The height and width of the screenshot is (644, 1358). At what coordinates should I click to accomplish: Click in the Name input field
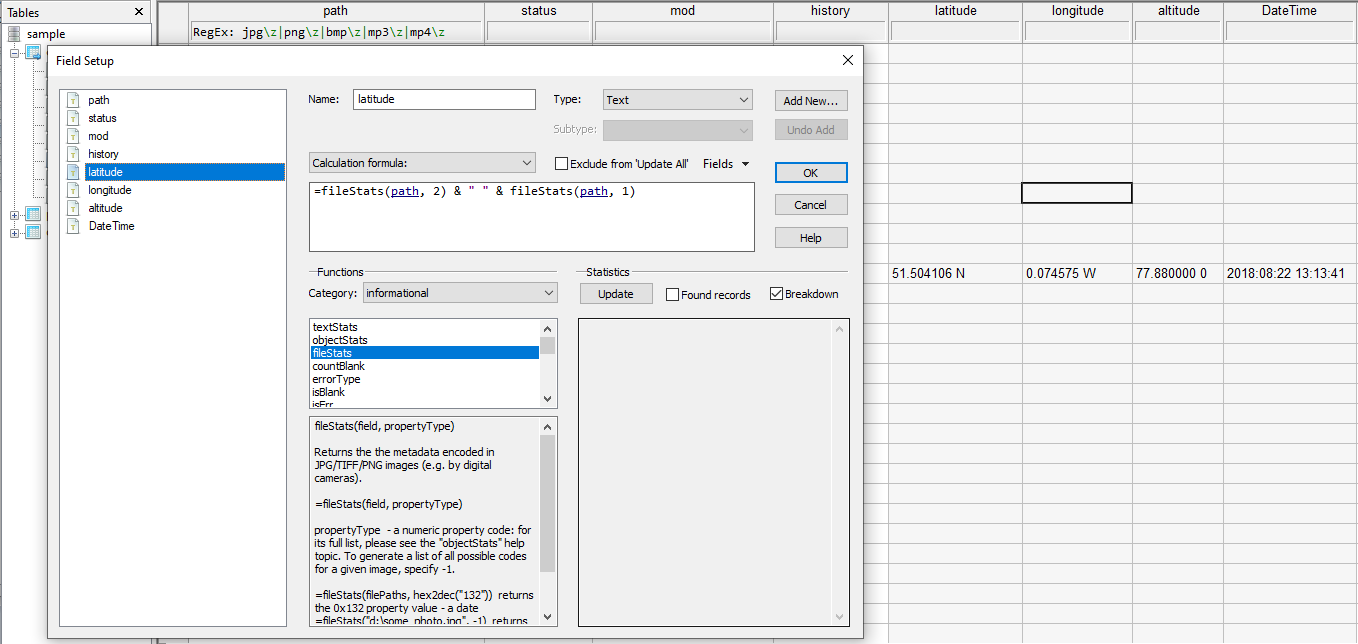444,100
